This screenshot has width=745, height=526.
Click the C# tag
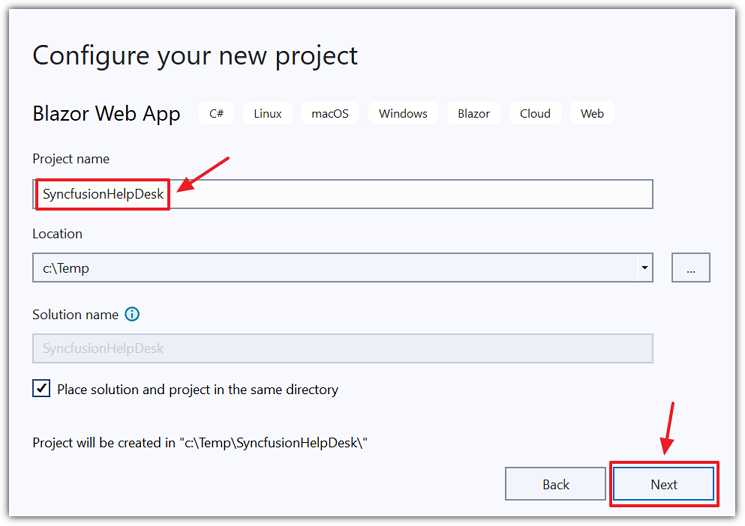[216, 114]
